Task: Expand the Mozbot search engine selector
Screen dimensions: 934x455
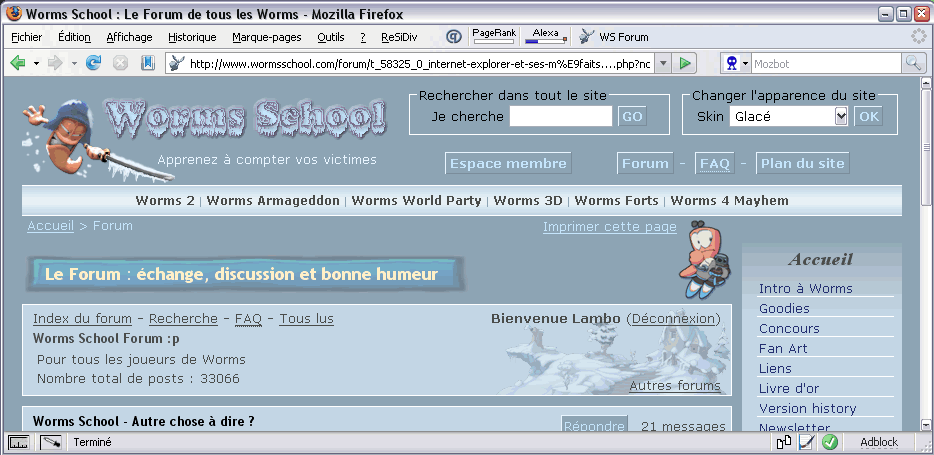Action: click(x=737, y=63)
